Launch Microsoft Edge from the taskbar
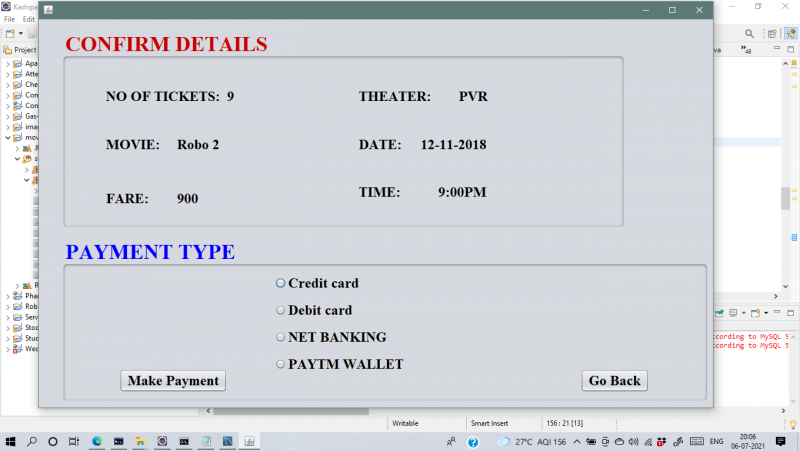Viewport: 800px width, 451px height. pyautogui.click(x=96, y=442)
